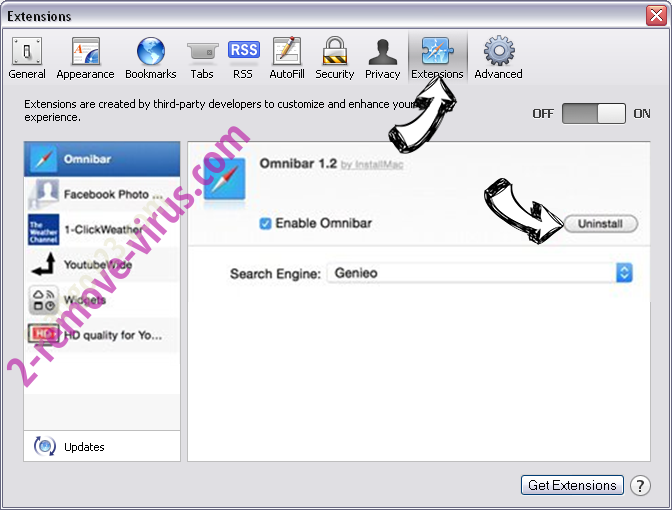Select Omnibar extension in list
This screenshot has width=672, height=510.
(x=102, y=159)
